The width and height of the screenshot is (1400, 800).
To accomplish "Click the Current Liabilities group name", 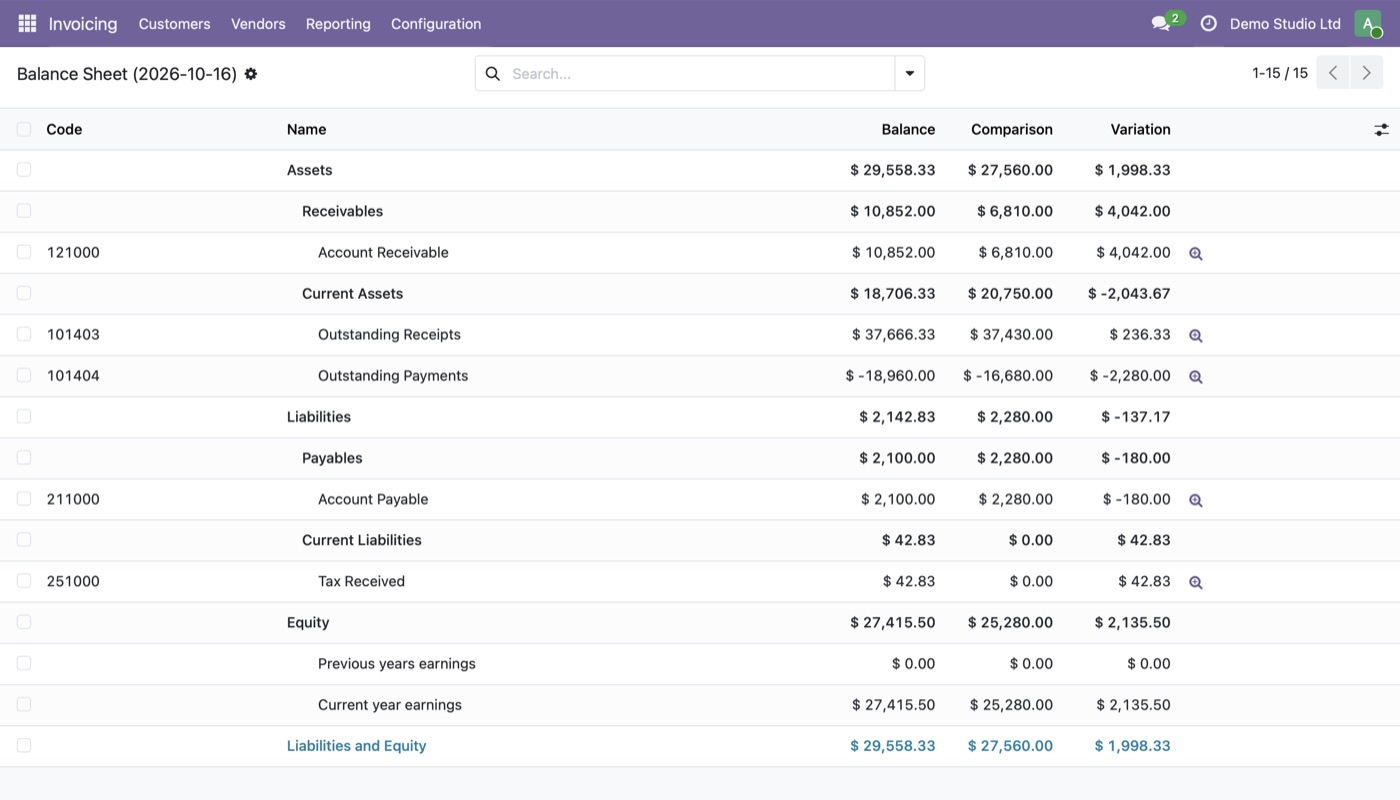I will [362, 540].
